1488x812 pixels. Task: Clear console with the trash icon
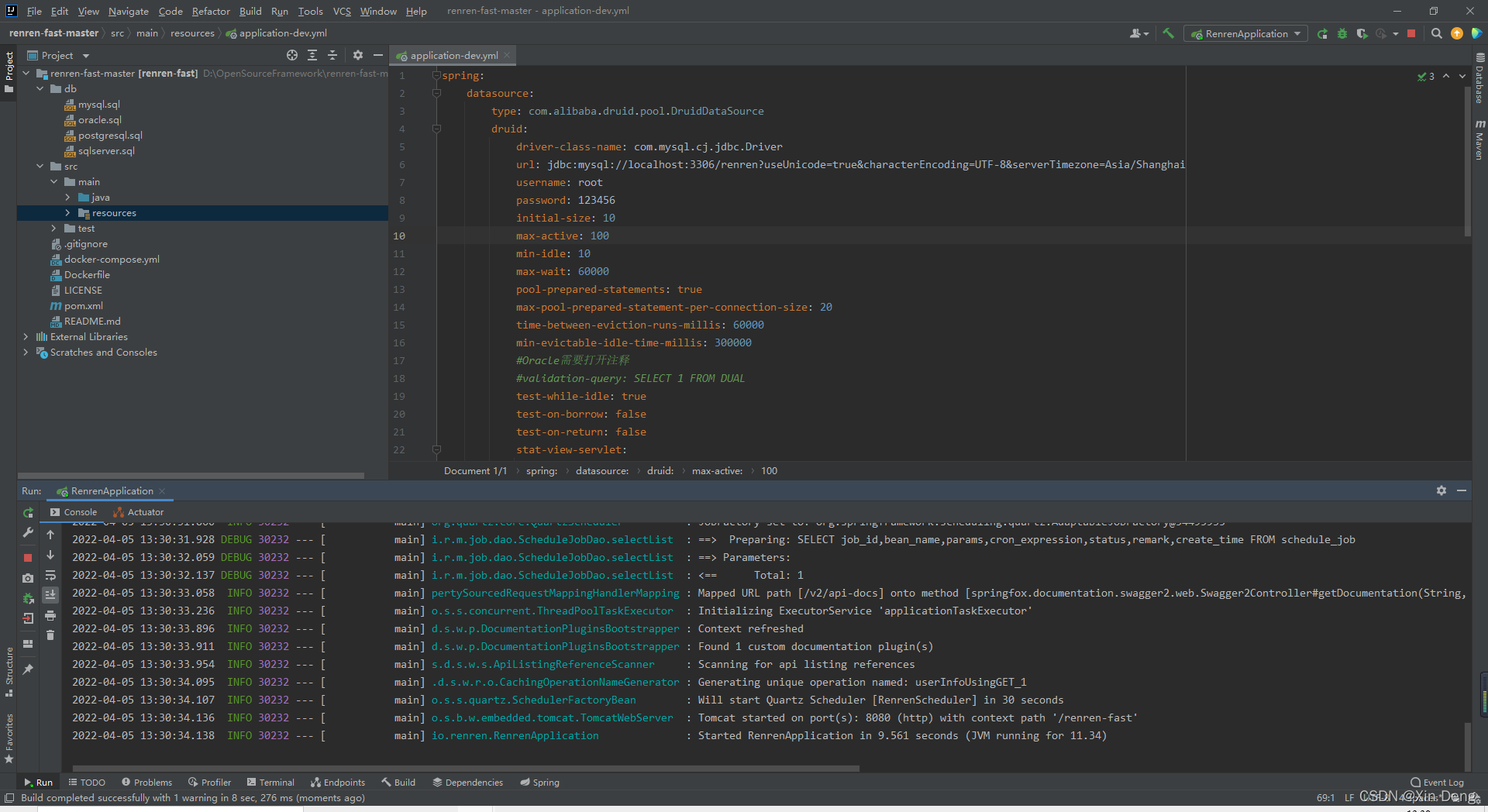click(x=50, y=635)
